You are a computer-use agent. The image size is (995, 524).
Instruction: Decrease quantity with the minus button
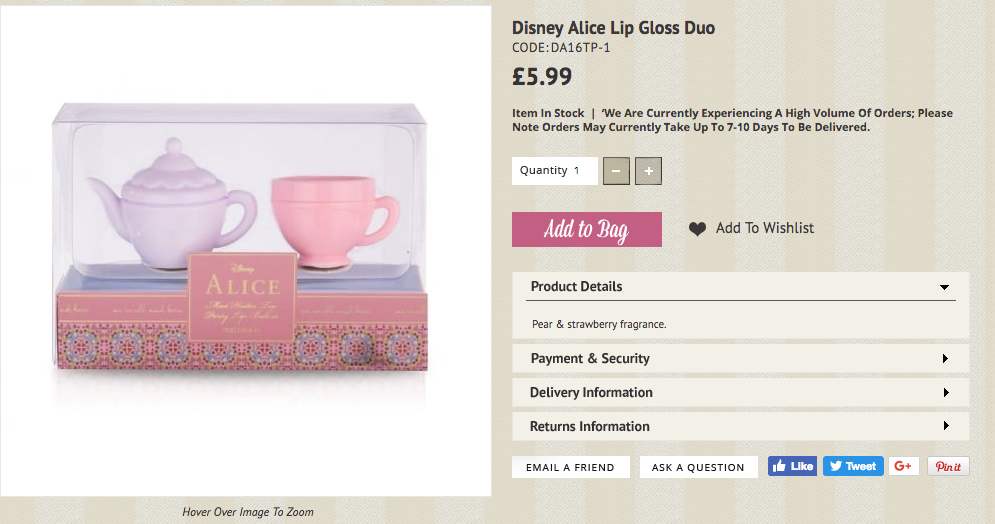tap(616, 171)
